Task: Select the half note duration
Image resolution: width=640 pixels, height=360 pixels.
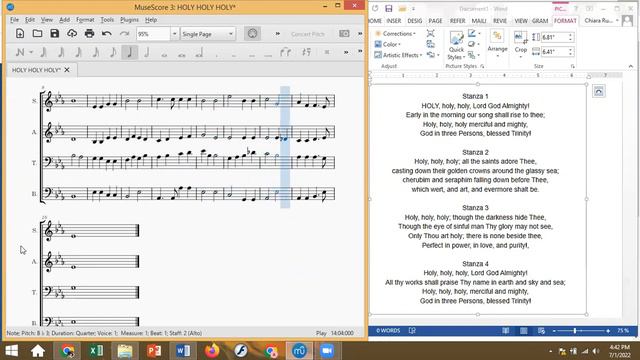Action: 147,52
